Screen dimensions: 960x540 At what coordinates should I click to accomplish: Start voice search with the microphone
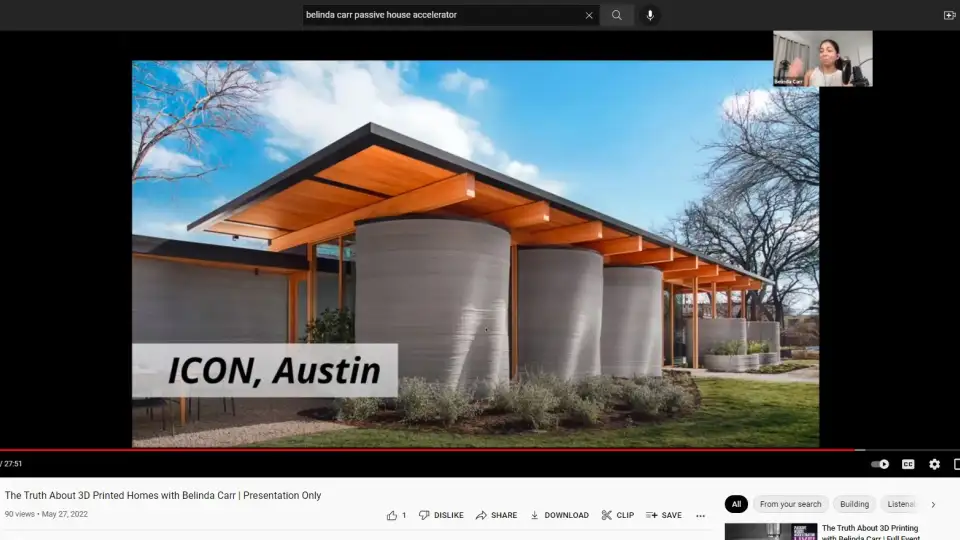(x=650, y=15)
